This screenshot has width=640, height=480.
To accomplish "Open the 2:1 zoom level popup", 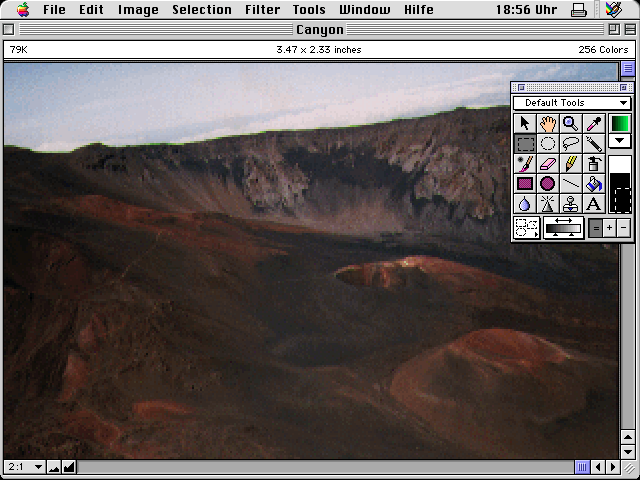I will [25, 467].
